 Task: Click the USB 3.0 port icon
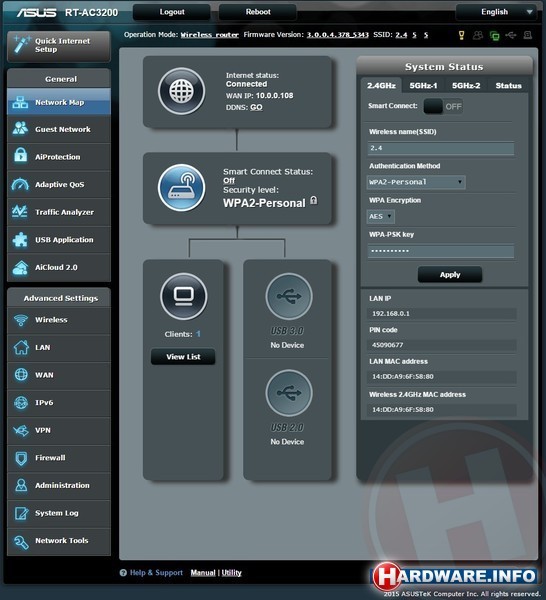point(289,296)
